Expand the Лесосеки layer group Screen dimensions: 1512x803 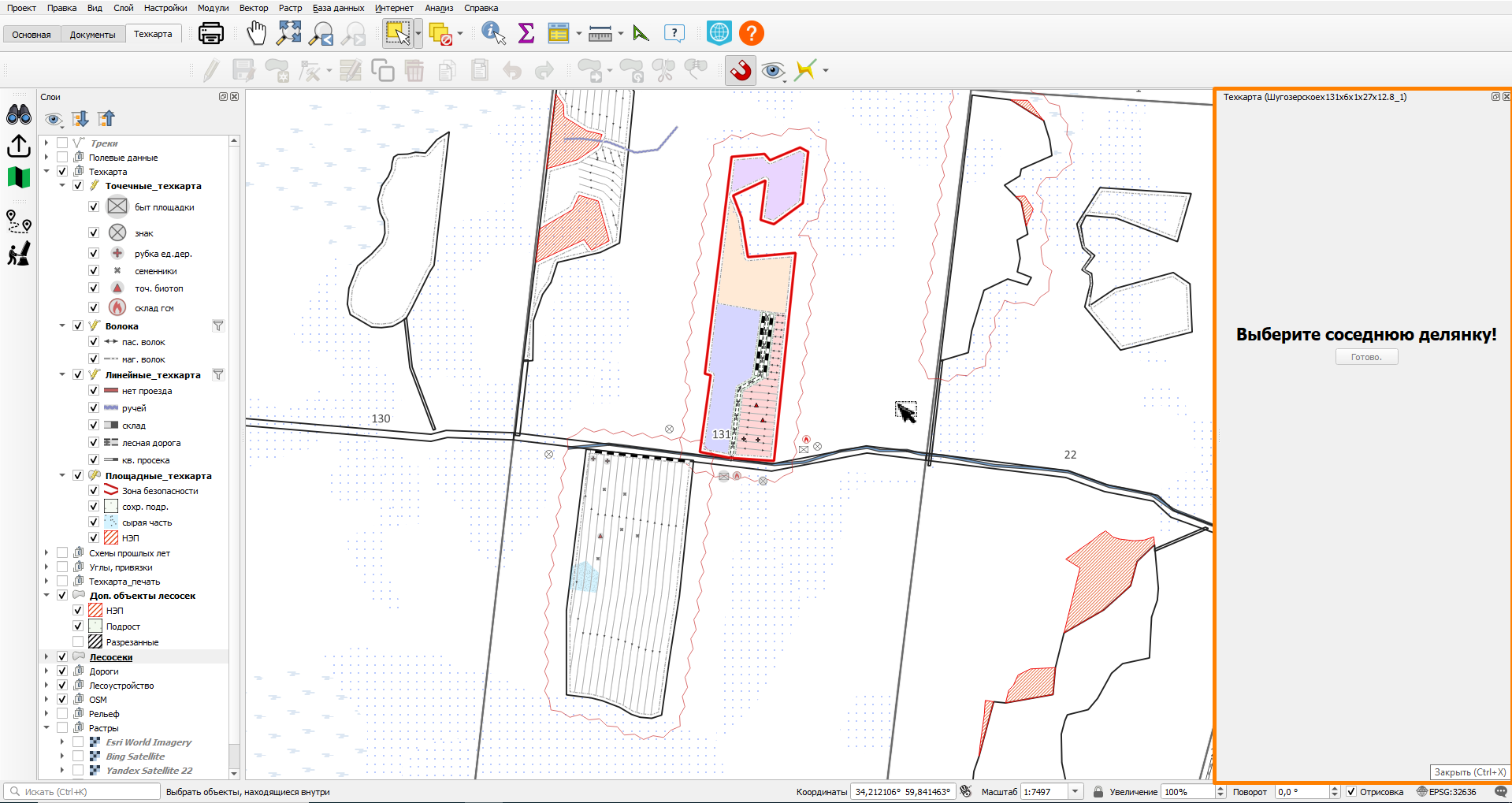(x=46, y=656)
